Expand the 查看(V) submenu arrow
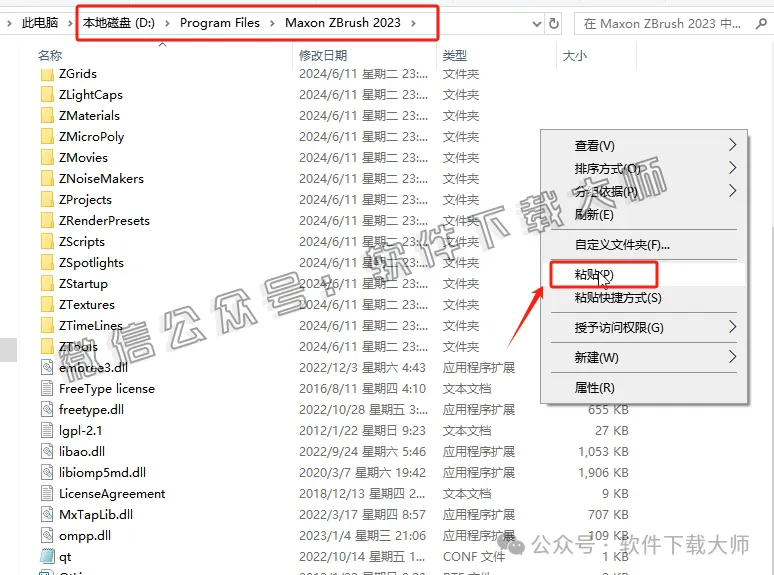 [733, 145]
